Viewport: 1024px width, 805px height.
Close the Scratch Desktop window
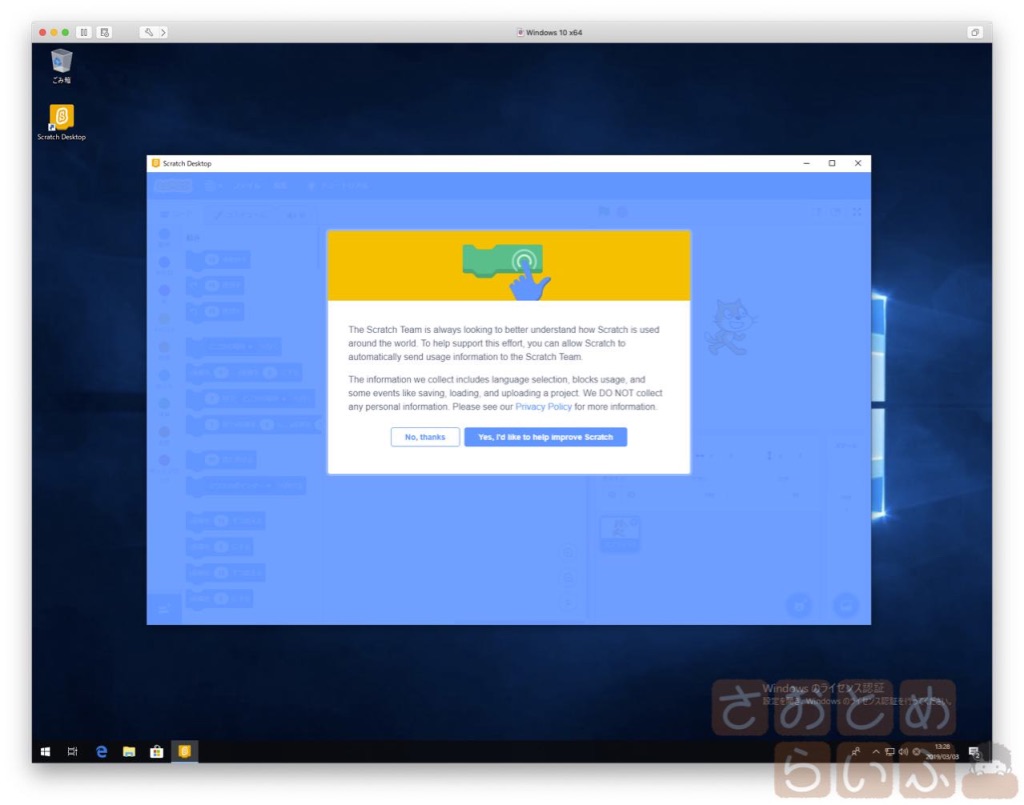coord(858,163)
